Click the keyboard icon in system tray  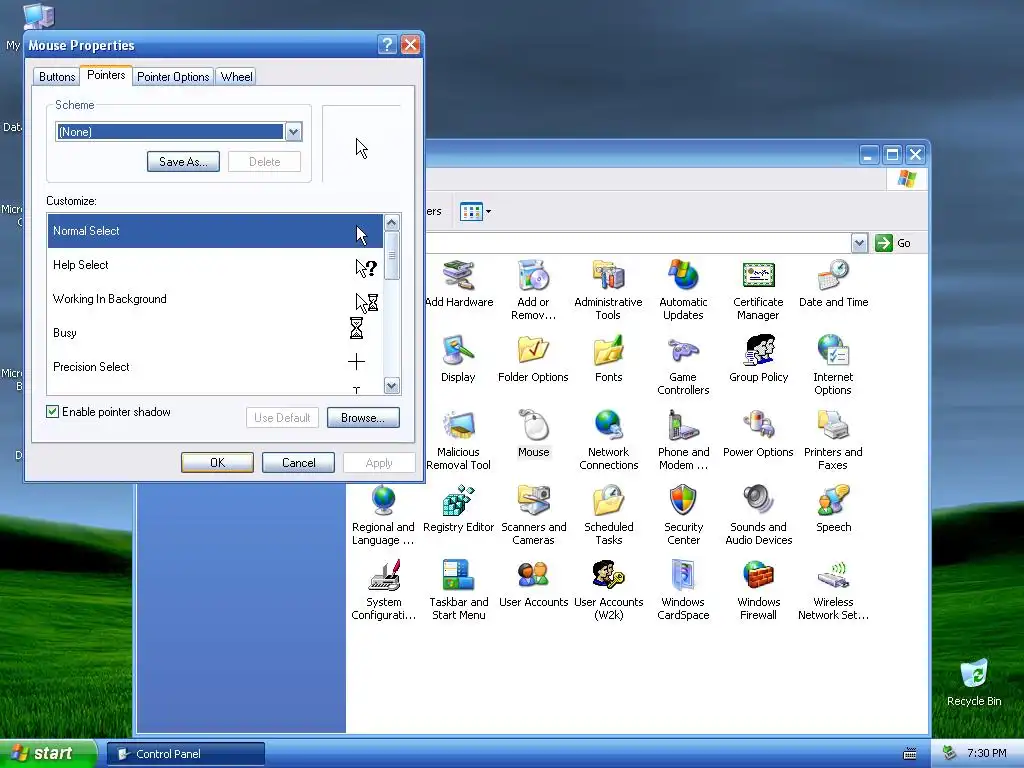910,754
